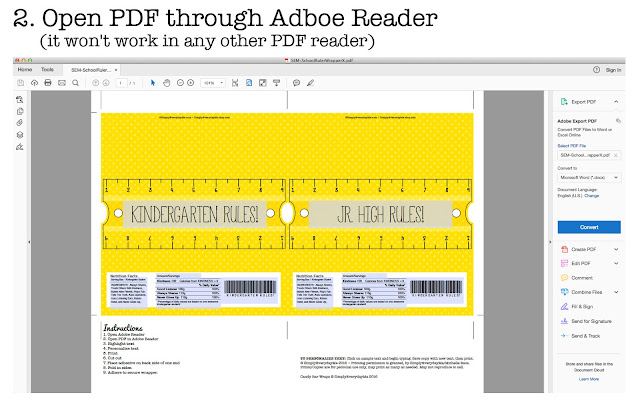Open the Send & Track tool
Screen dimensions: 640x407
585,336
